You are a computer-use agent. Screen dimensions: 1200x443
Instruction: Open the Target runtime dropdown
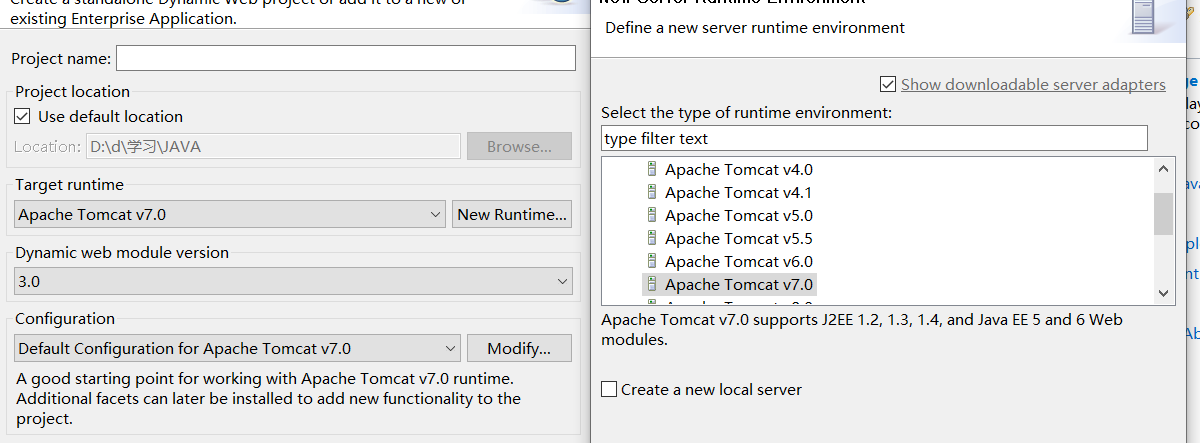coord(231,214)
